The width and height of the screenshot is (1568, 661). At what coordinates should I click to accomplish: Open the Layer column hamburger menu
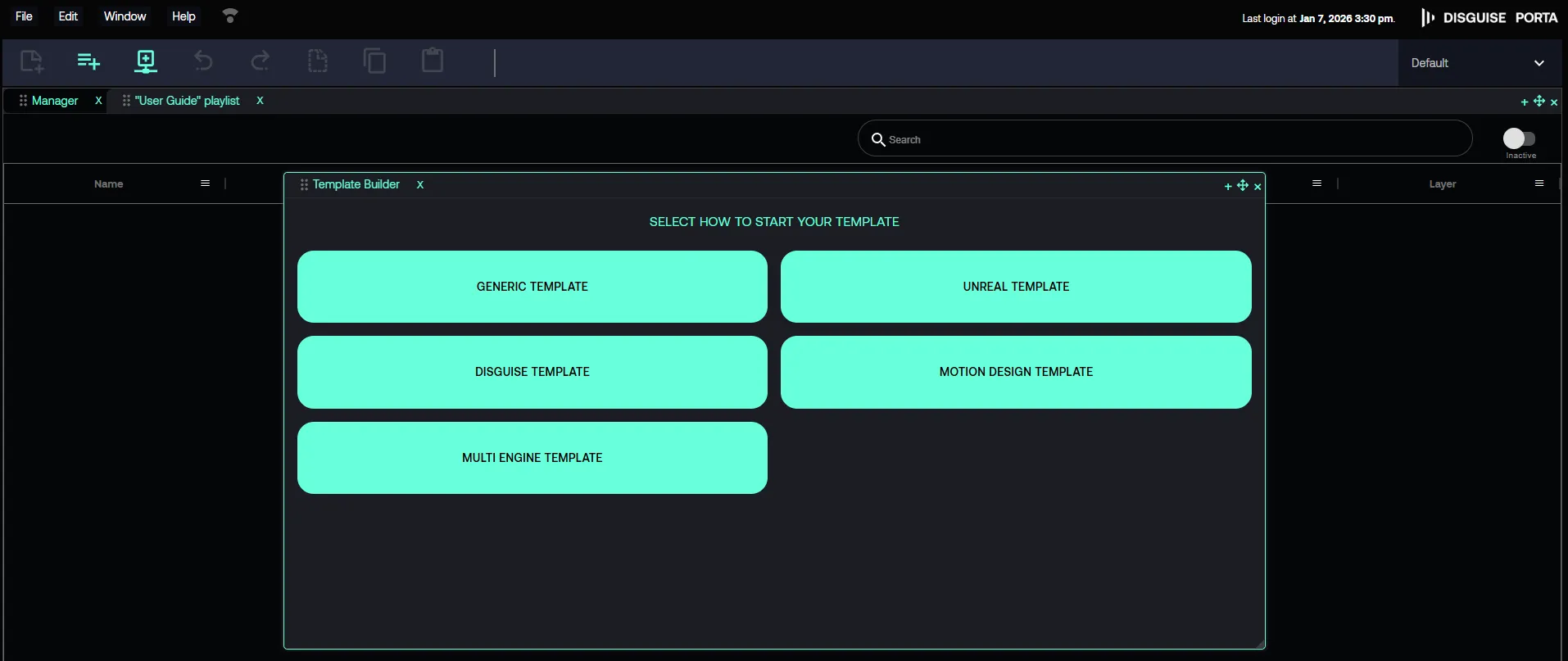(1539, 183)
